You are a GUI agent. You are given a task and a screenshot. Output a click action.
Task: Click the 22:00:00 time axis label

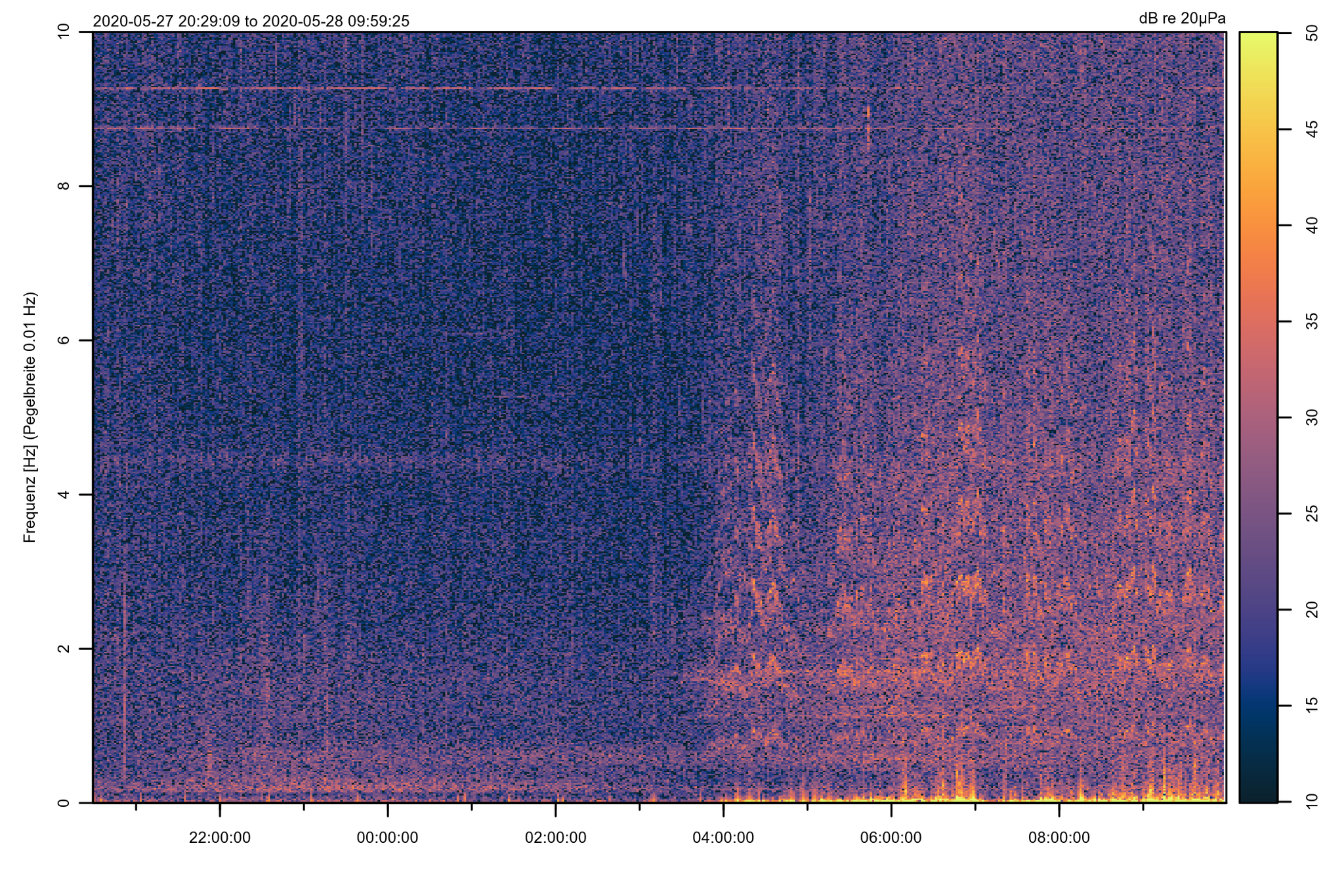click(220, 838)
